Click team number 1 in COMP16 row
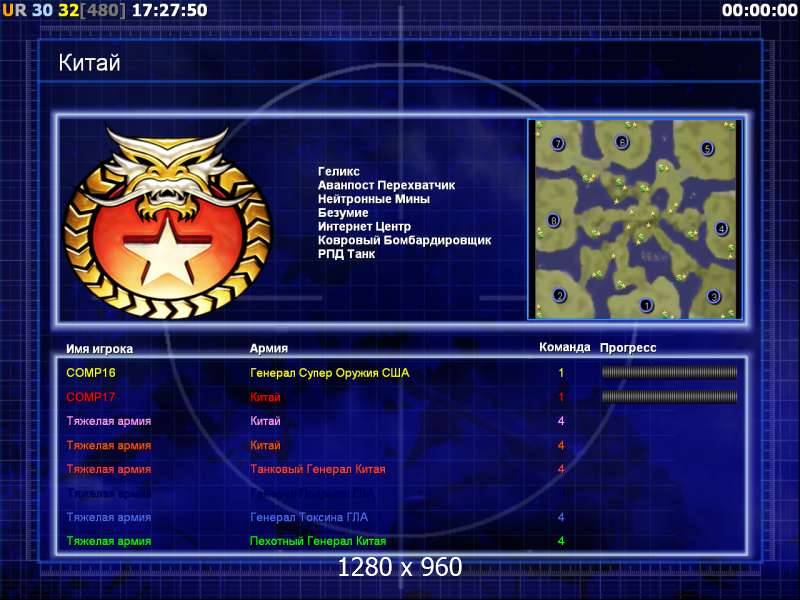Viewport: 800px width, 600px height. tap(561, 373)
